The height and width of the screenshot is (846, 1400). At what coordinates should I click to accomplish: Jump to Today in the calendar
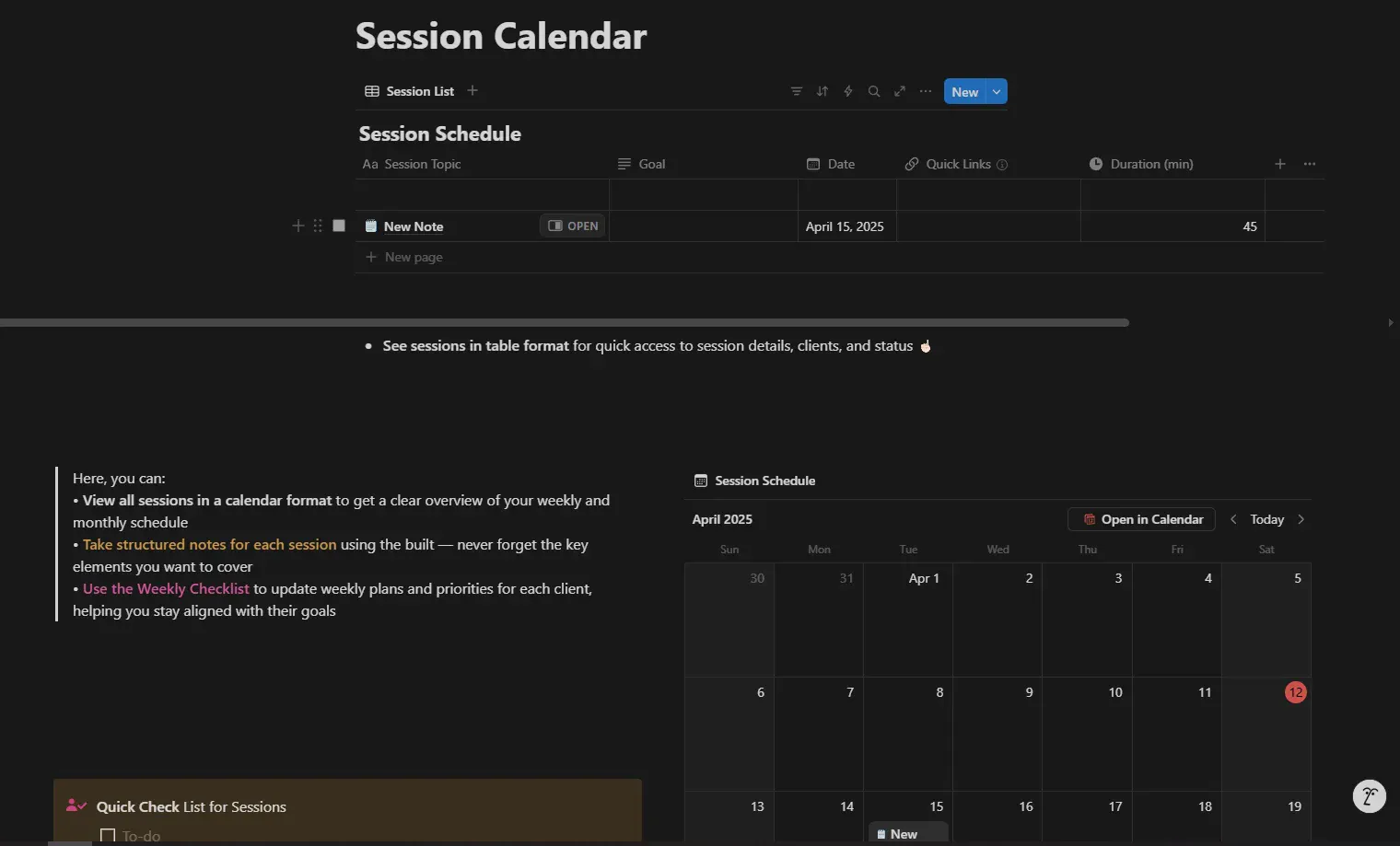click(1266, 519)
